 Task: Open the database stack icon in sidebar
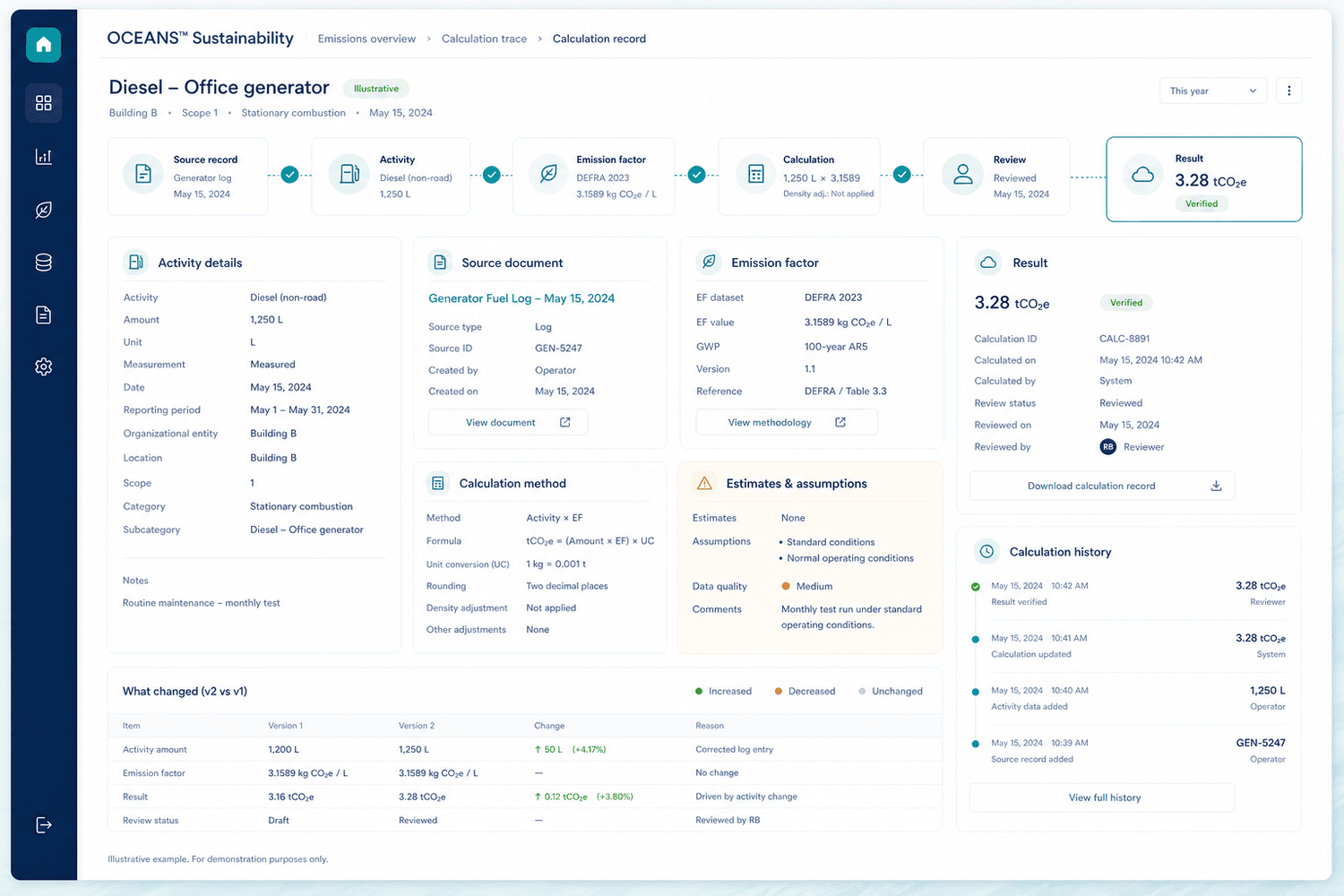click(43, 263)
